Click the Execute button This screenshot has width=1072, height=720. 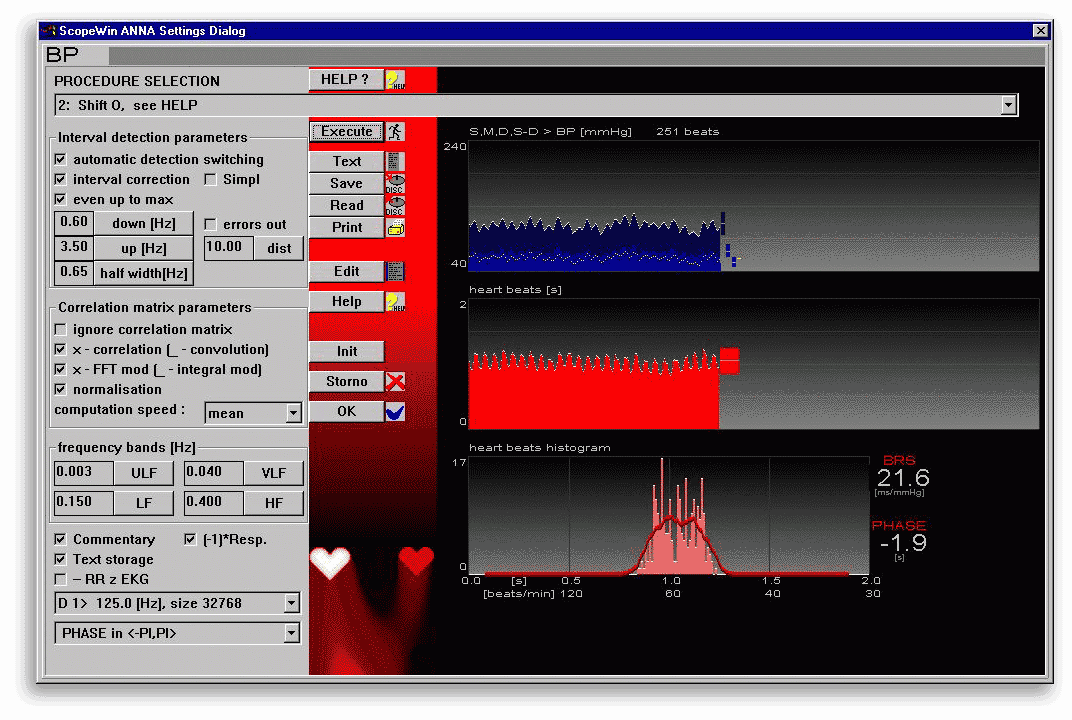click(x=347, y=132)
